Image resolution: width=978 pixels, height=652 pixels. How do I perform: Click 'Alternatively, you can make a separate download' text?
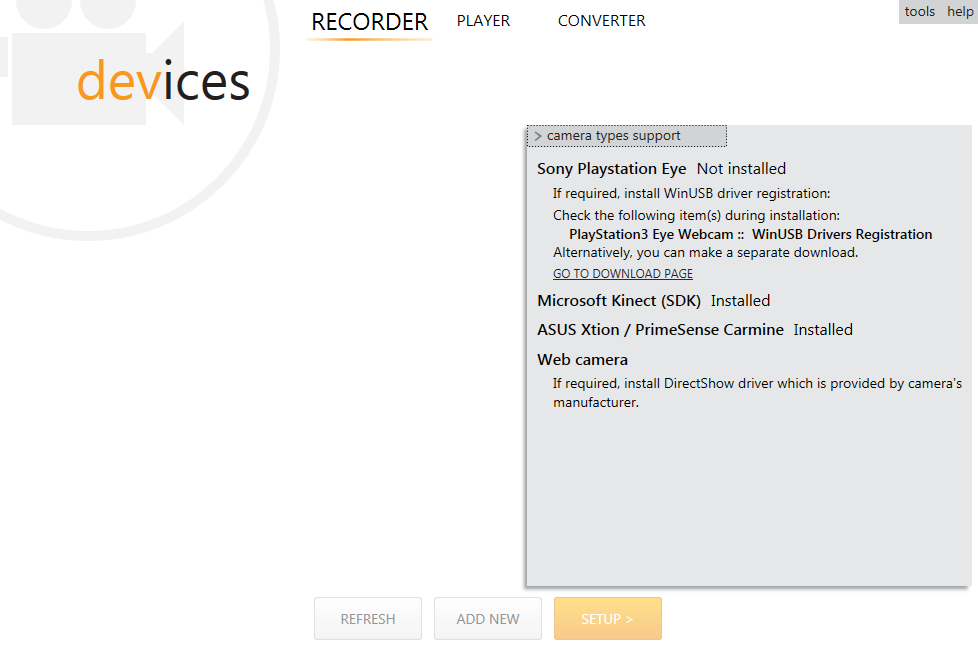tap(705, 253)
